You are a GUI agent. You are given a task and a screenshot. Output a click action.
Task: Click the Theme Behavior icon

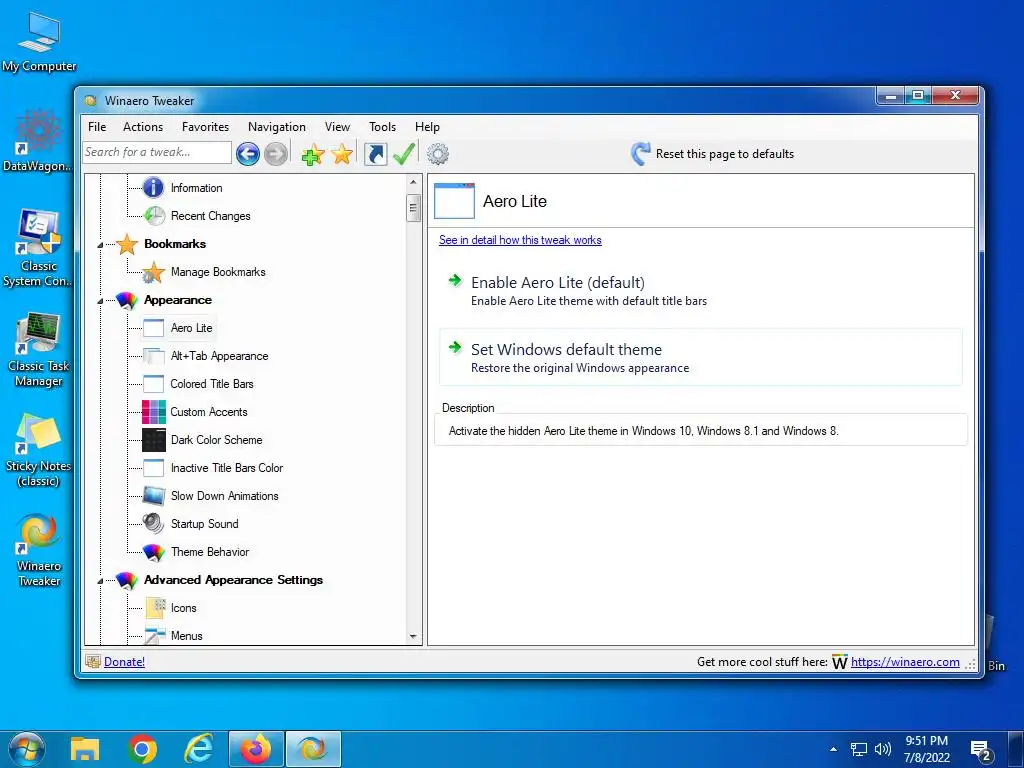click(153, 552)
